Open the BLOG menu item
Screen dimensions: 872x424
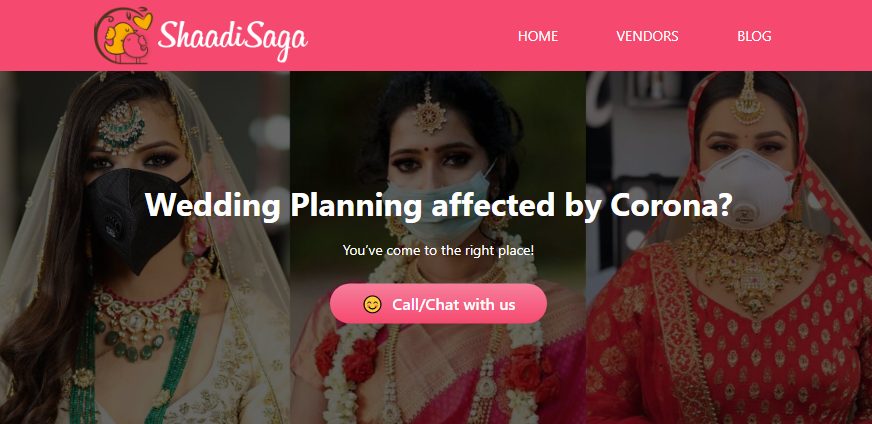pyautogui.click(x=754, y=36)
